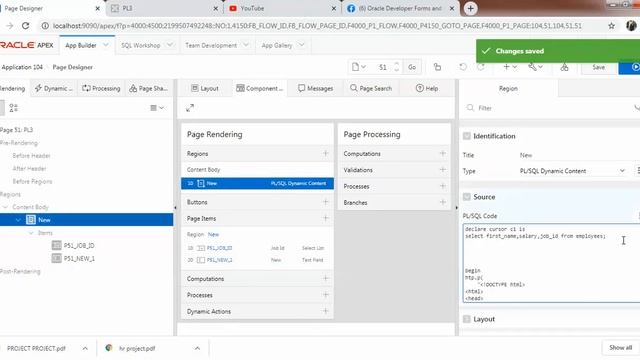Expand the Layout pane with arrows icon
This screenshot has width=640, height=360.
(x=190, y=108)
